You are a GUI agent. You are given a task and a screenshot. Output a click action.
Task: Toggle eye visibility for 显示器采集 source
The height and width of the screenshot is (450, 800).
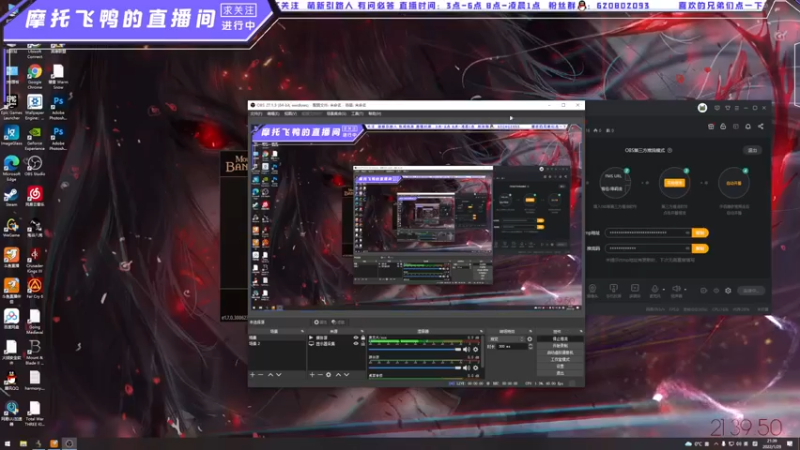(356, 344)
